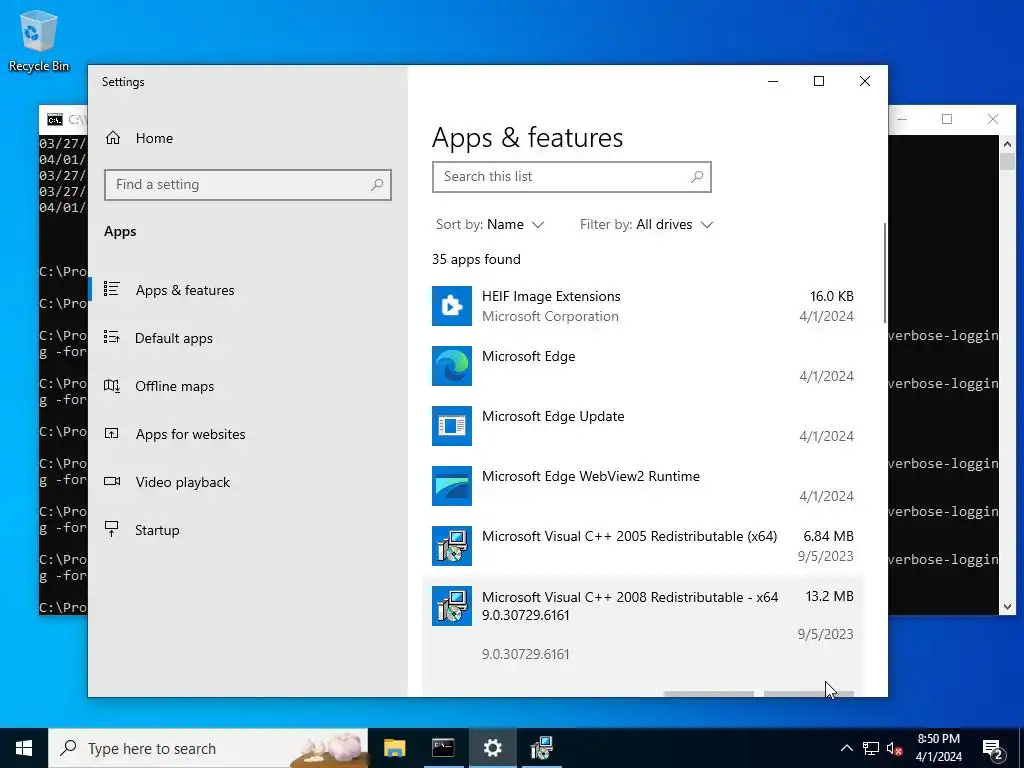This screenshot has width=1024, height=768.
Task: Open the Sort by Name dropdown
Action: [490, 225]
